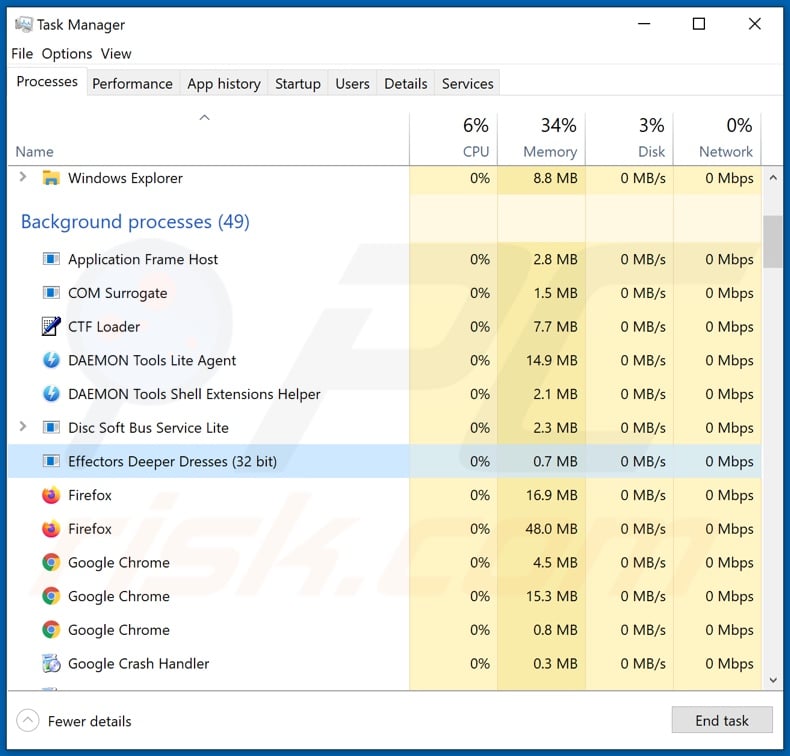Viewport: 790px width, 756px height.
Task: Click the Firefox icon with 48.0 MB memory
Action: coord(51,529)
